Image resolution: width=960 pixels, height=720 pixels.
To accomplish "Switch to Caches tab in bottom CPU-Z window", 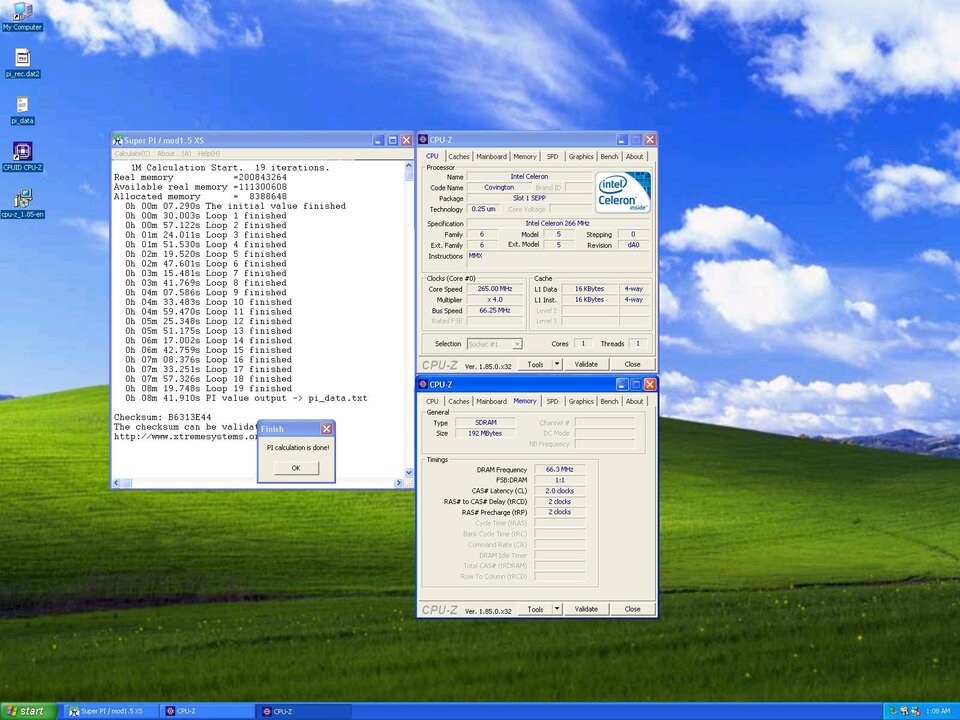I will pos(459,402).
